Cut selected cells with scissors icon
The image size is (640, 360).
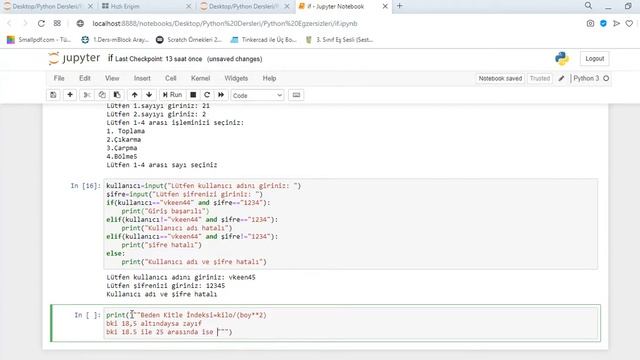coord(87,95)
